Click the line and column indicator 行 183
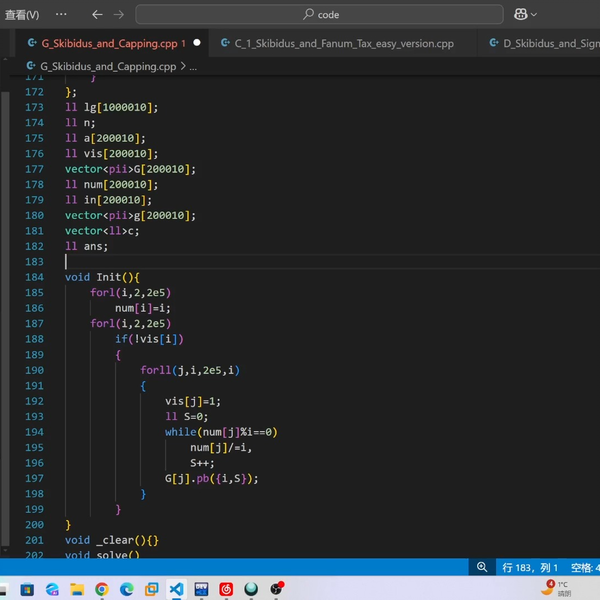This screenshot has width=600, height=600. pyautogui.click(x=530, y=567)
